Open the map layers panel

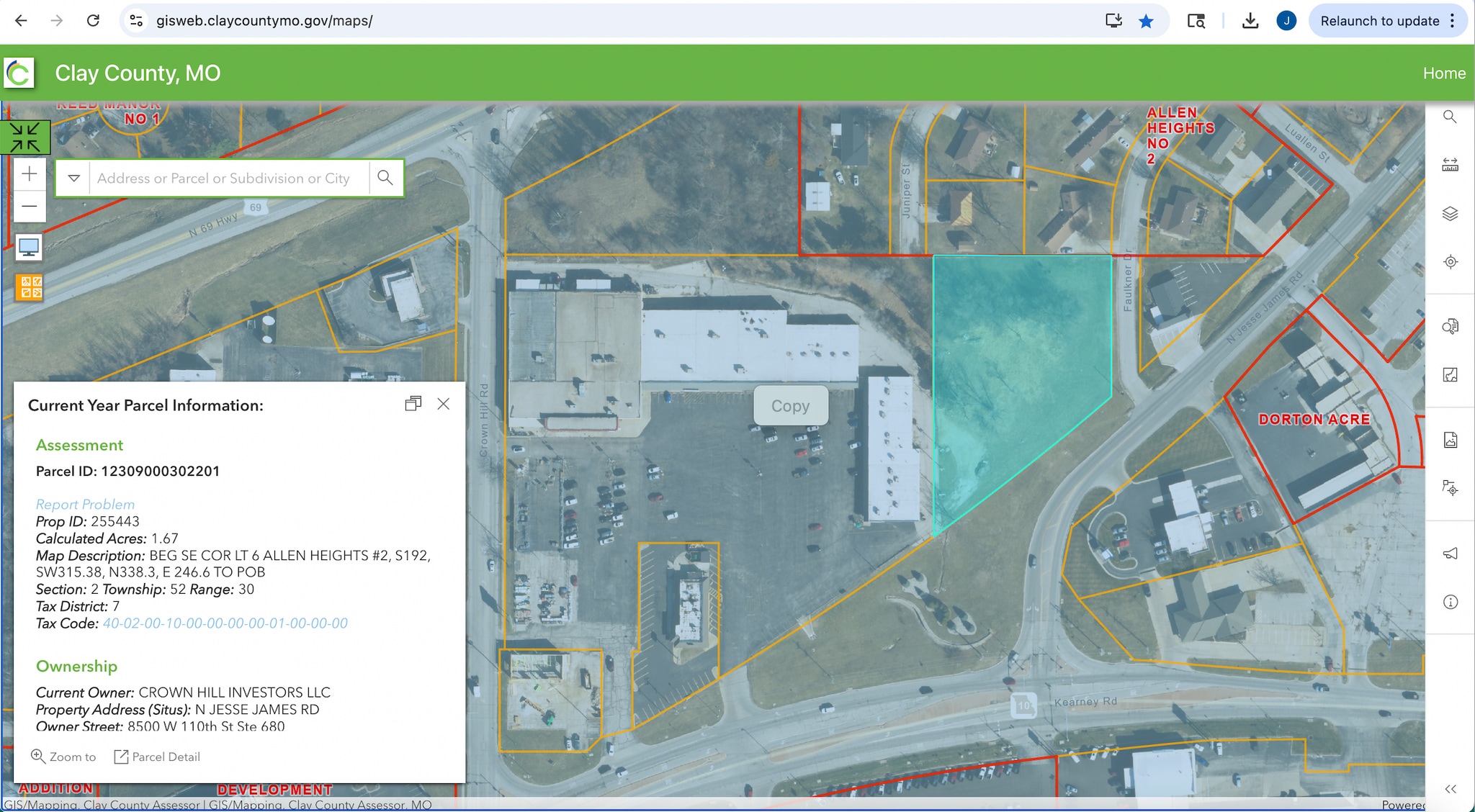pyautogui.click(x=1450, y=214)
